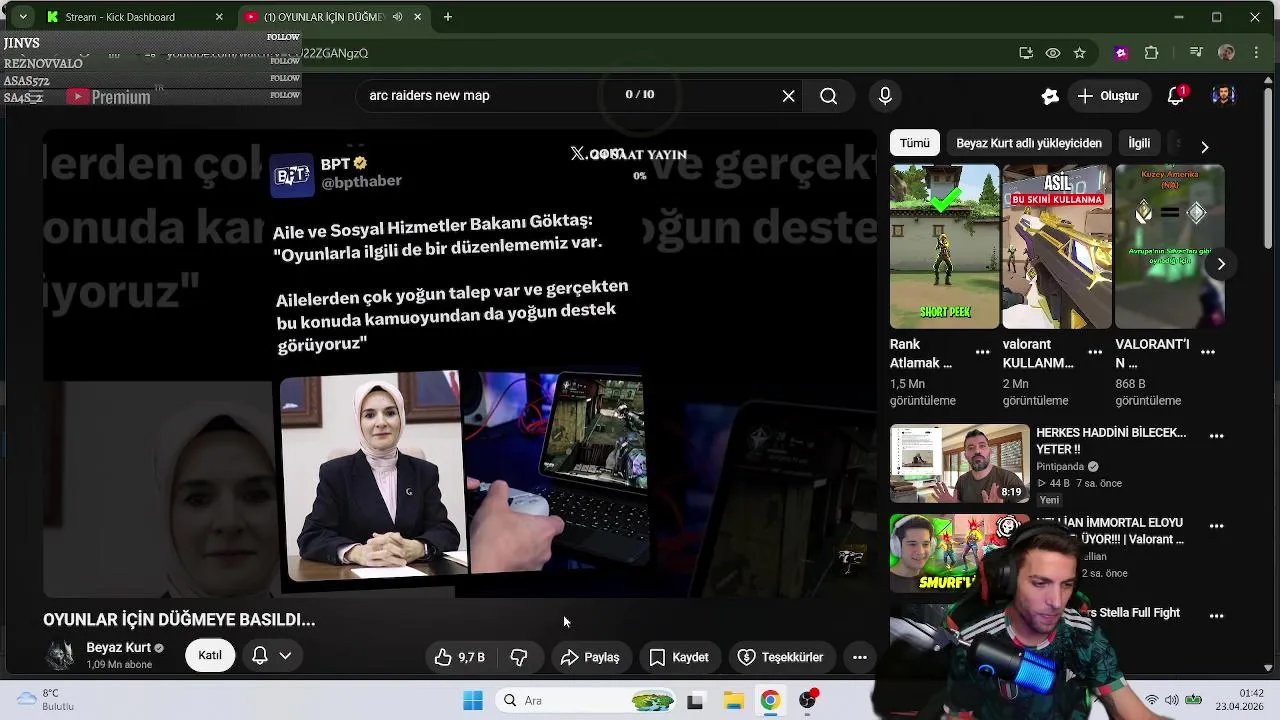Open Chrome's tab search dropdown
Image resolution: width=1280 pixels, height=720 pixels.
click(23, 17)
